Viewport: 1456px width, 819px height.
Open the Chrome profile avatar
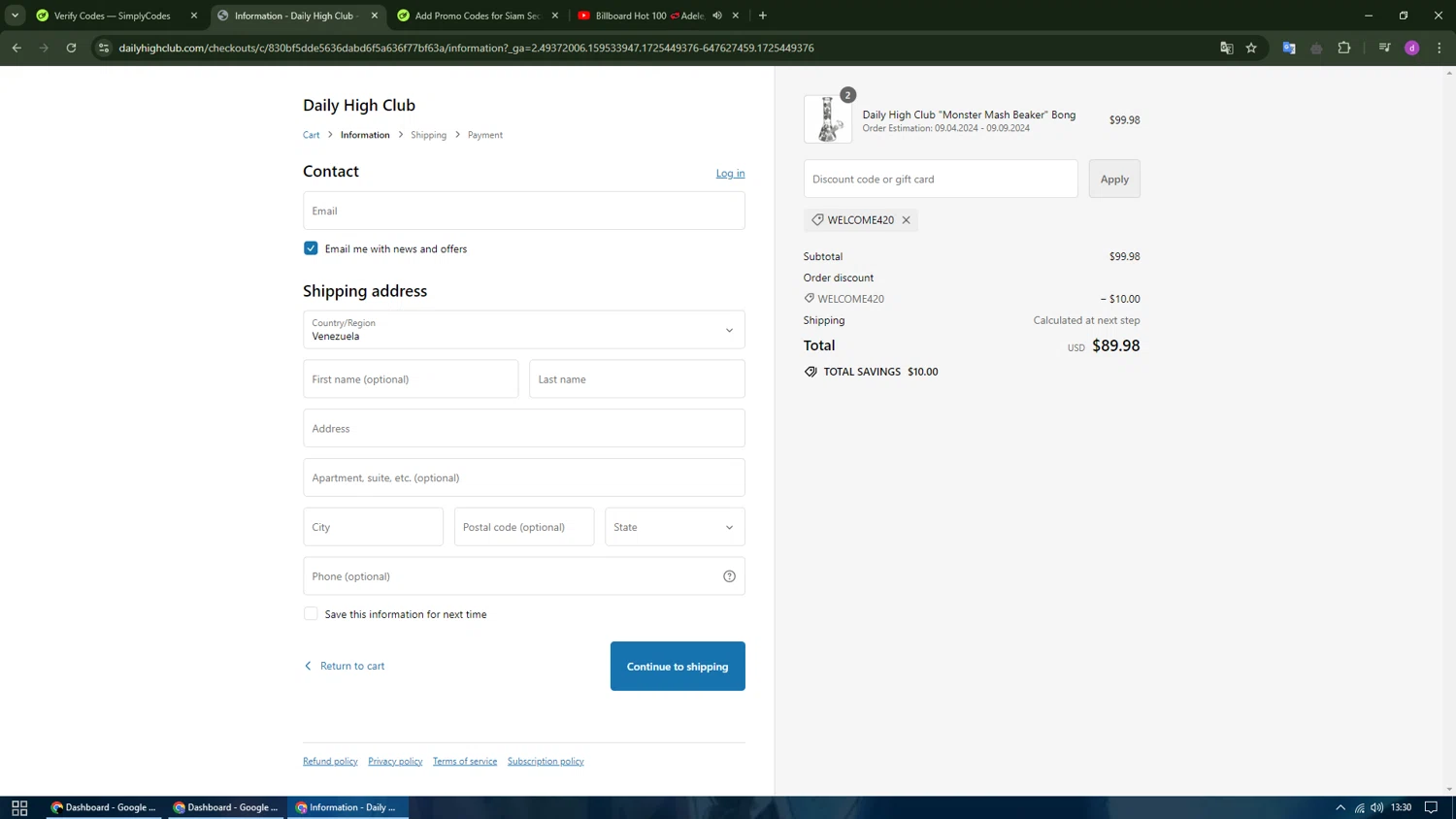coord(1412,48)
